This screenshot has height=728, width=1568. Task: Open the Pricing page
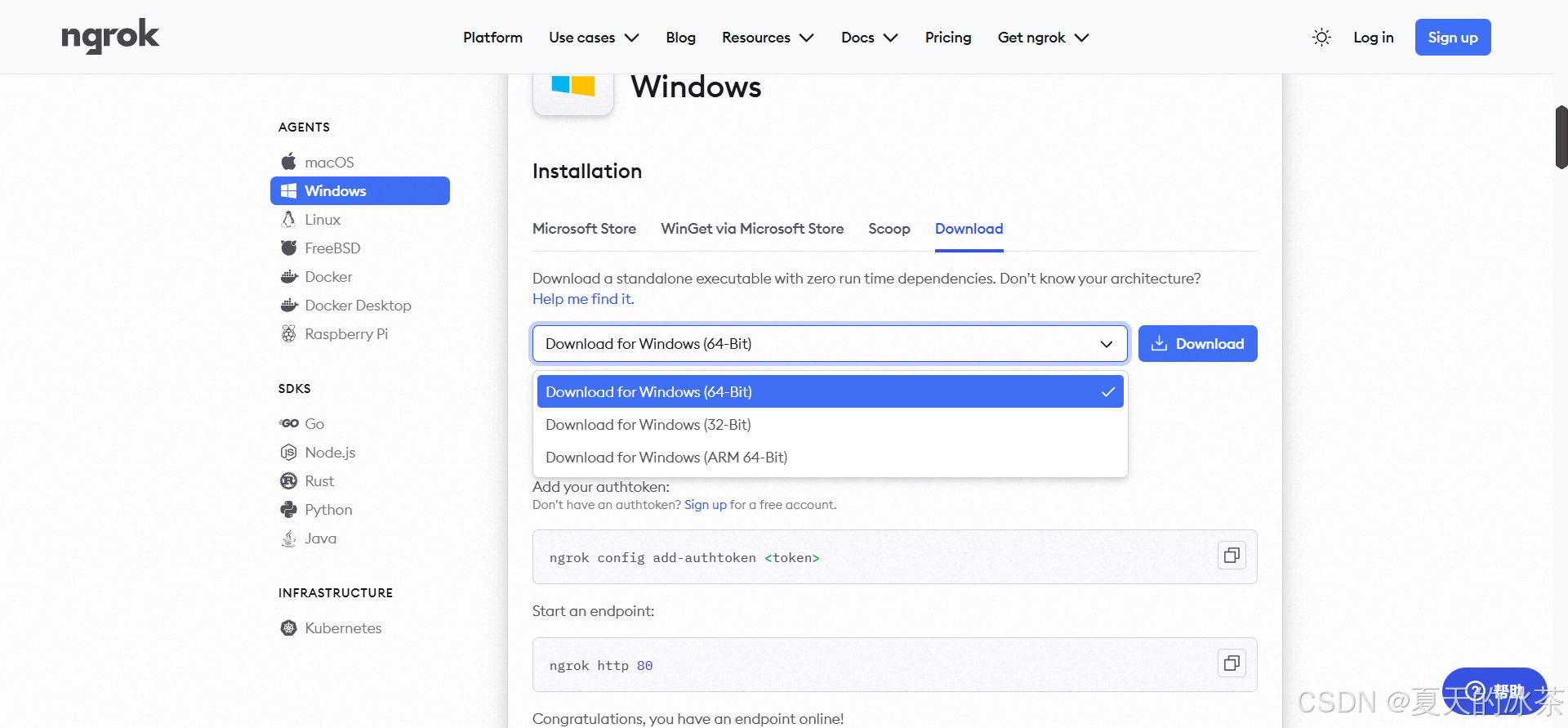[948, 38]
